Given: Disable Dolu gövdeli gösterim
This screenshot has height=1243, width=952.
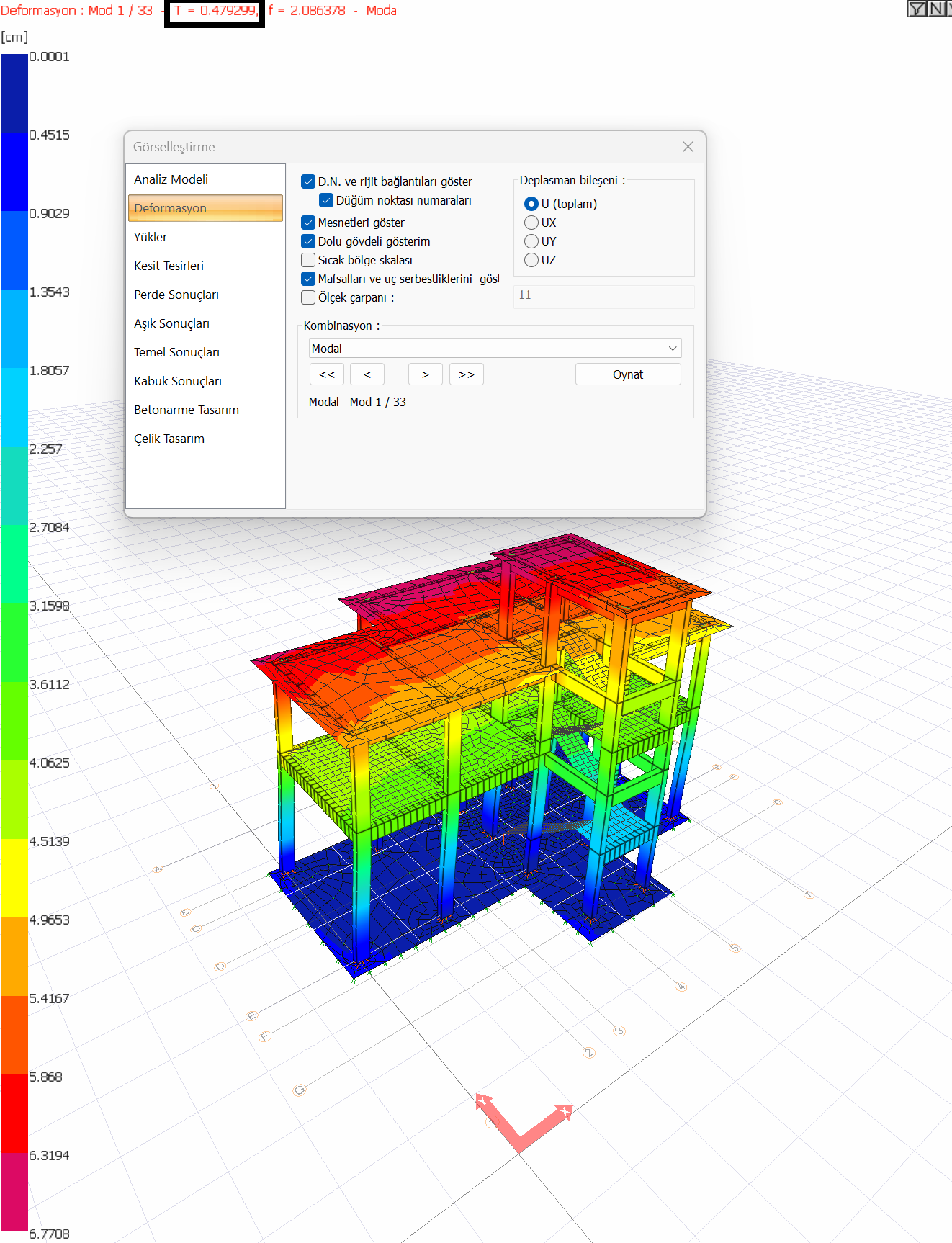Looking at the screenshot, I should [x=308, y=241].
